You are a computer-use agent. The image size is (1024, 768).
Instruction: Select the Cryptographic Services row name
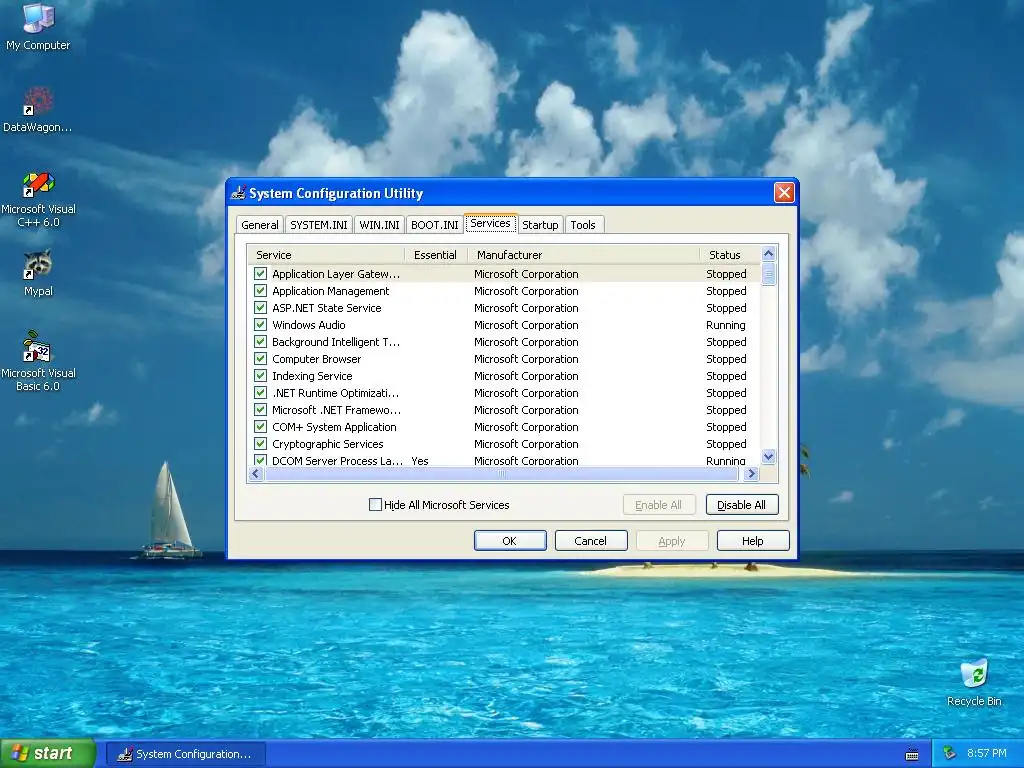click(x=328, y=443)
